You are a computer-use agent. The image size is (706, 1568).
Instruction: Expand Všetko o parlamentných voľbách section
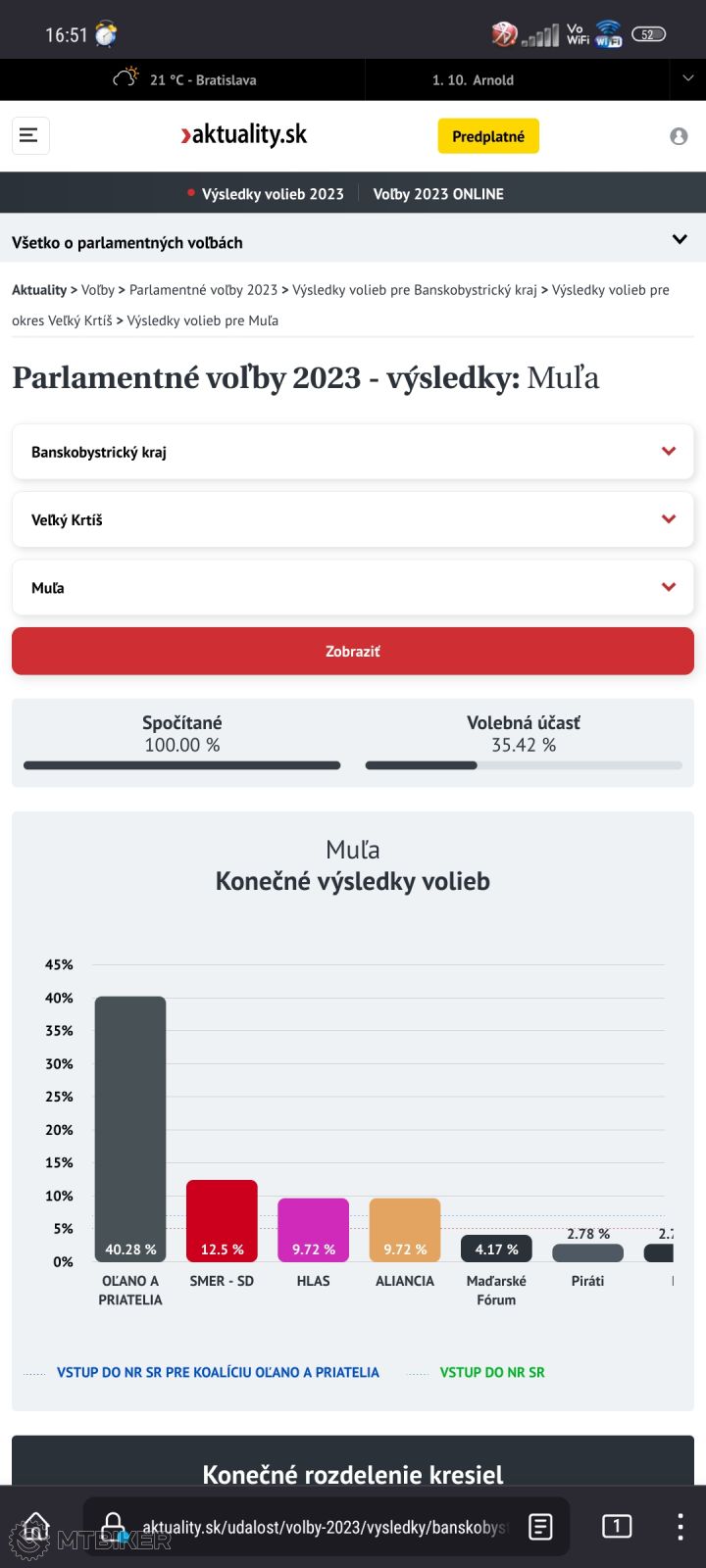coord(680,240)
